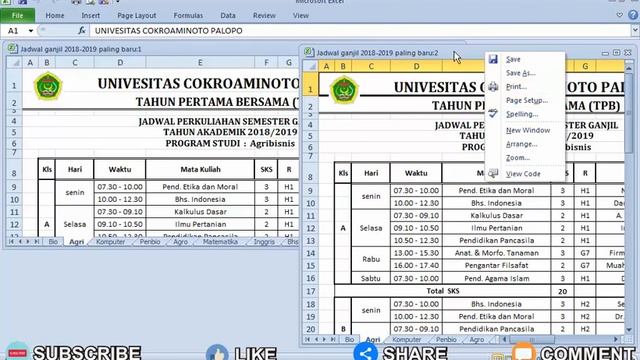Screen dimensions: 640x360
Task: Click the Name Box showing A1
Action: pyautogui.click(x=13, y=31)
